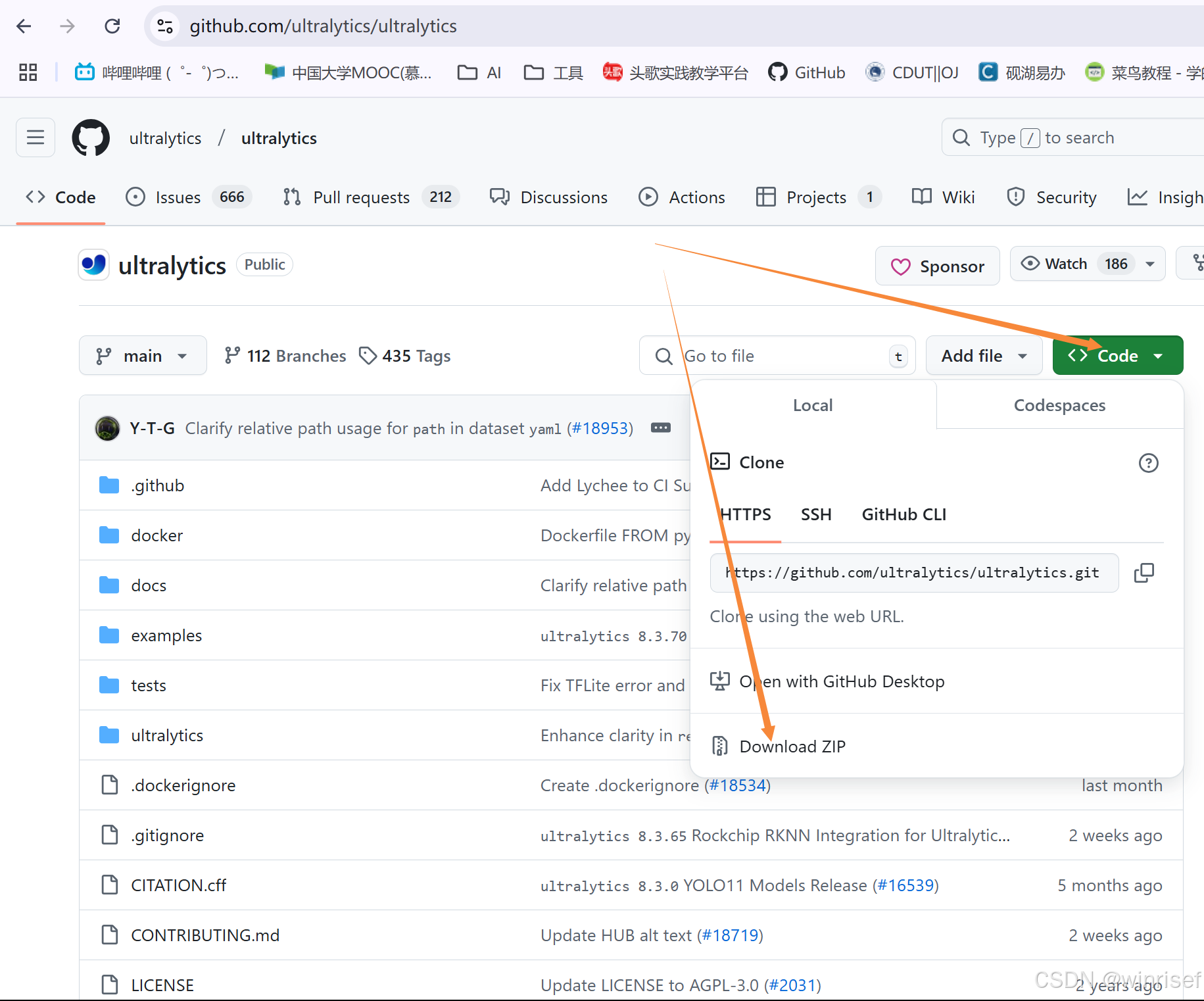
Task: Open the LICENSE file
Action: click(x=162, y=985)
